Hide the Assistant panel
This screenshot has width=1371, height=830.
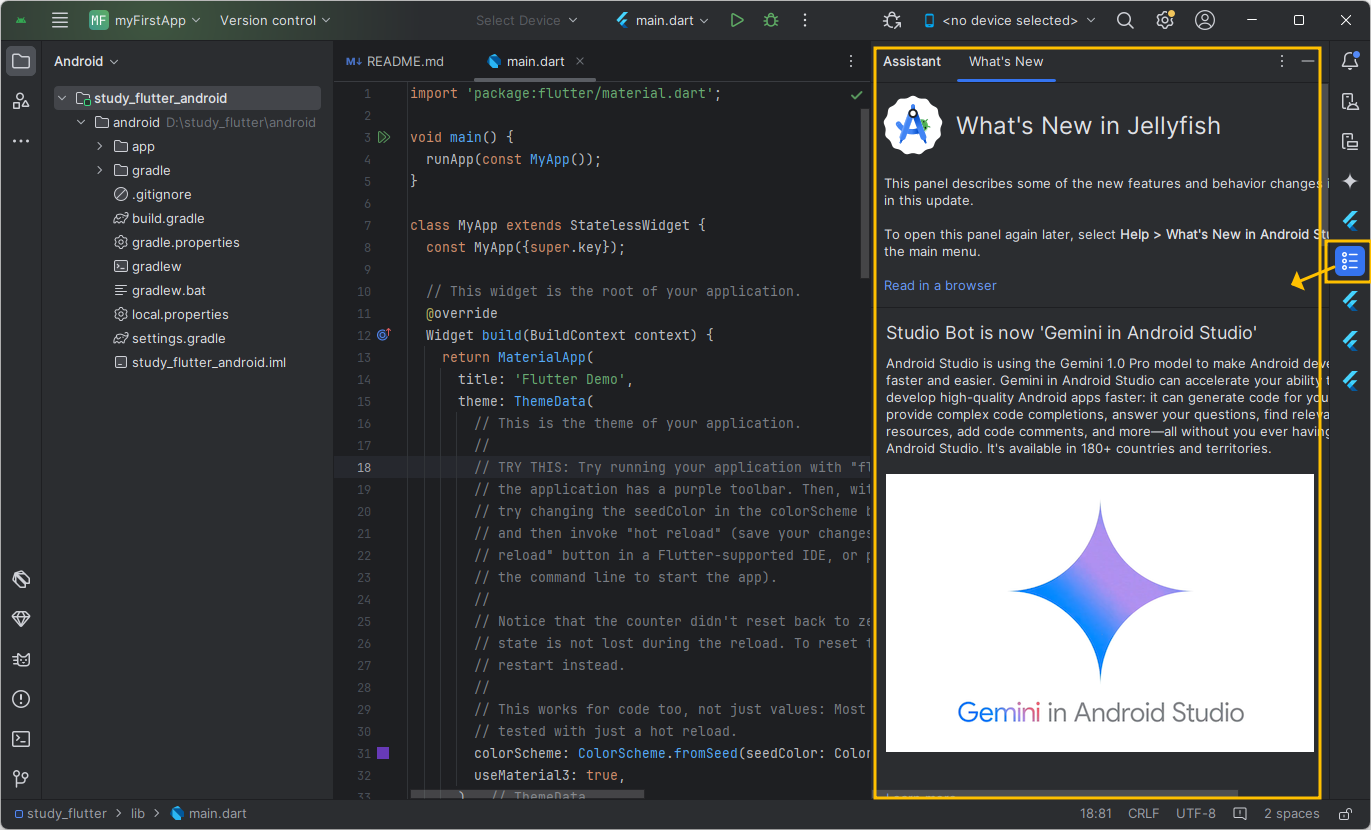pyautogui.click(x=1307, y=61)
